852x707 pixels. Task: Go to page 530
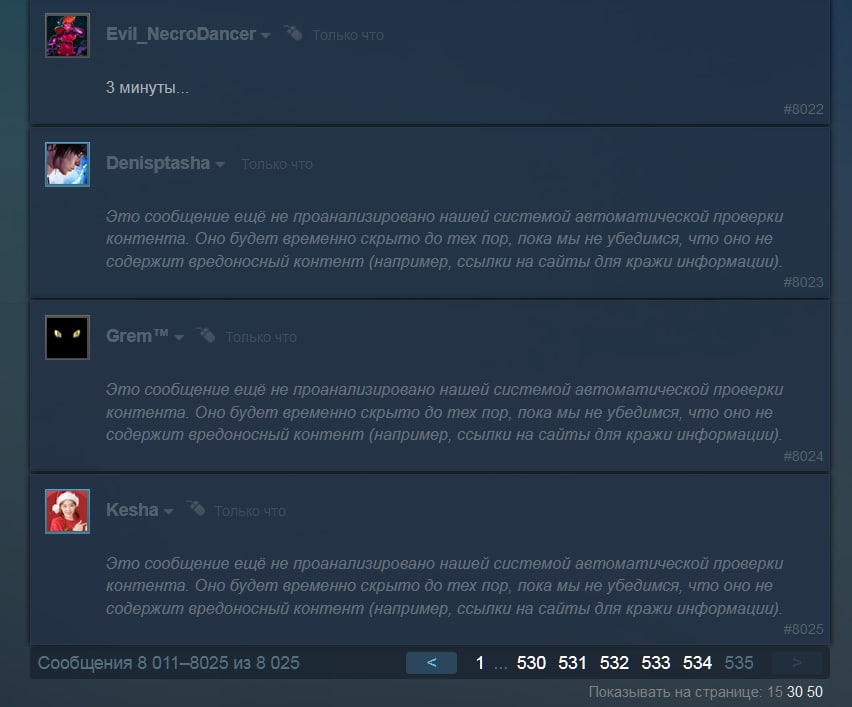pyautogui.click(x=531, y=663)
